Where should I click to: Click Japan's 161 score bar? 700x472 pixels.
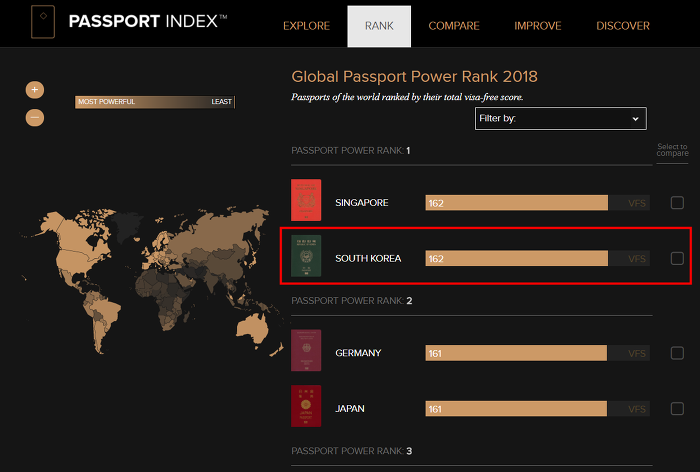[x=516, y=409]
